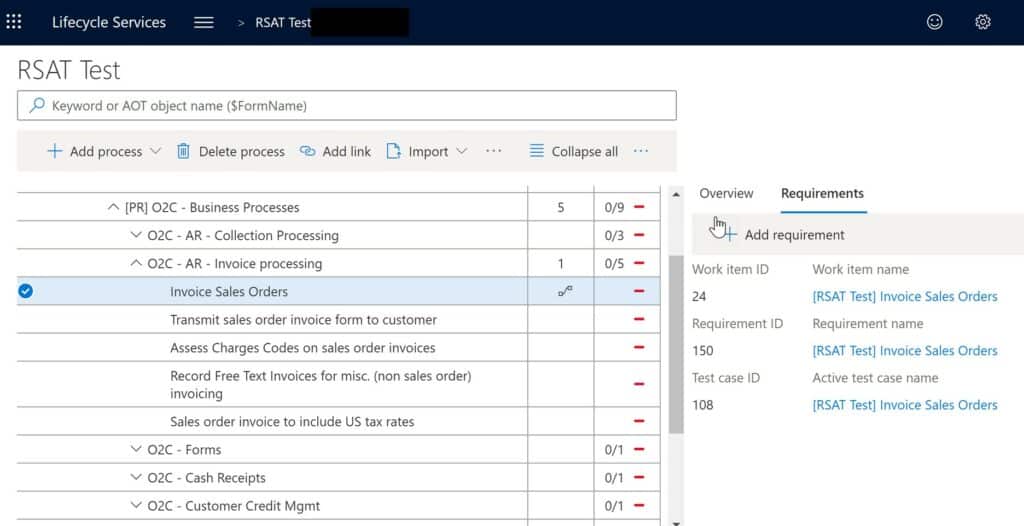
Task: Click the 0/5 count in Invoice processing row
Action: (614, 264)
